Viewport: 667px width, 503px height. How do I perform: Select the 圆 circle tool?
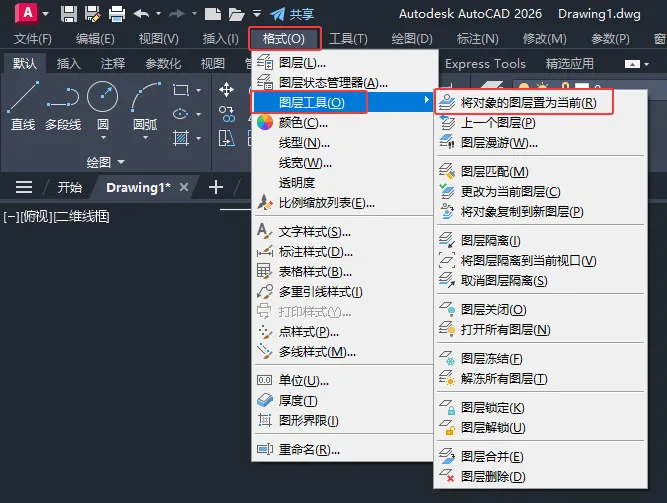point(103,106)
